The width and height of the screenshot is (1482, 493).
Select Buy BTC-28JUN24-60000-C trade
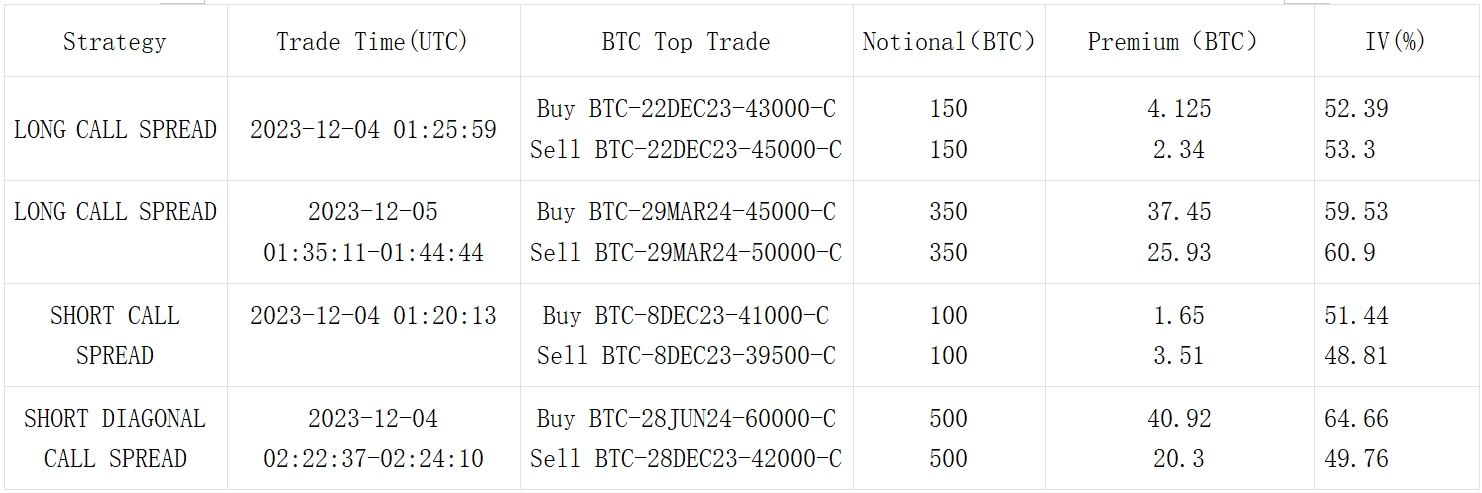click(686, 418)
